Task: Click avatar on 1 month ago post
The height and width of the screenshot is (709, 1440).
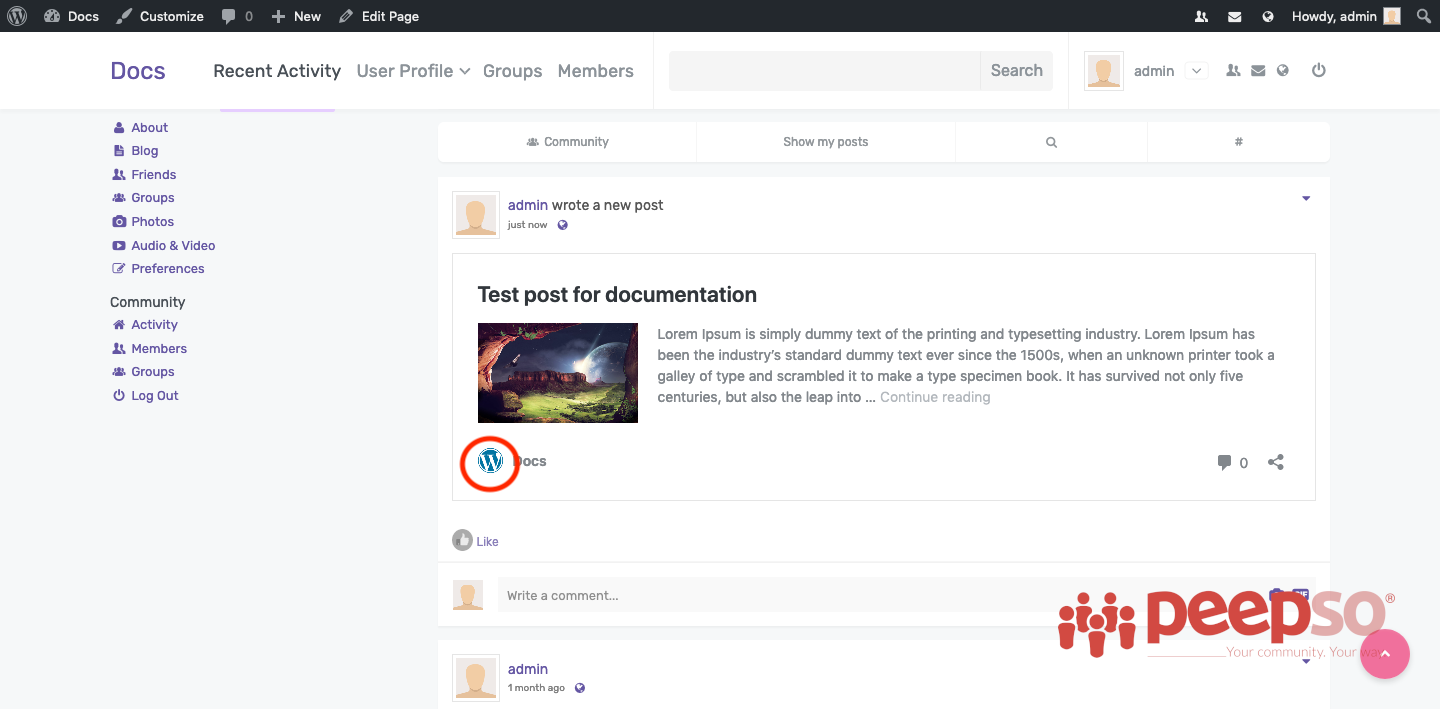Action: pos(476,679)
